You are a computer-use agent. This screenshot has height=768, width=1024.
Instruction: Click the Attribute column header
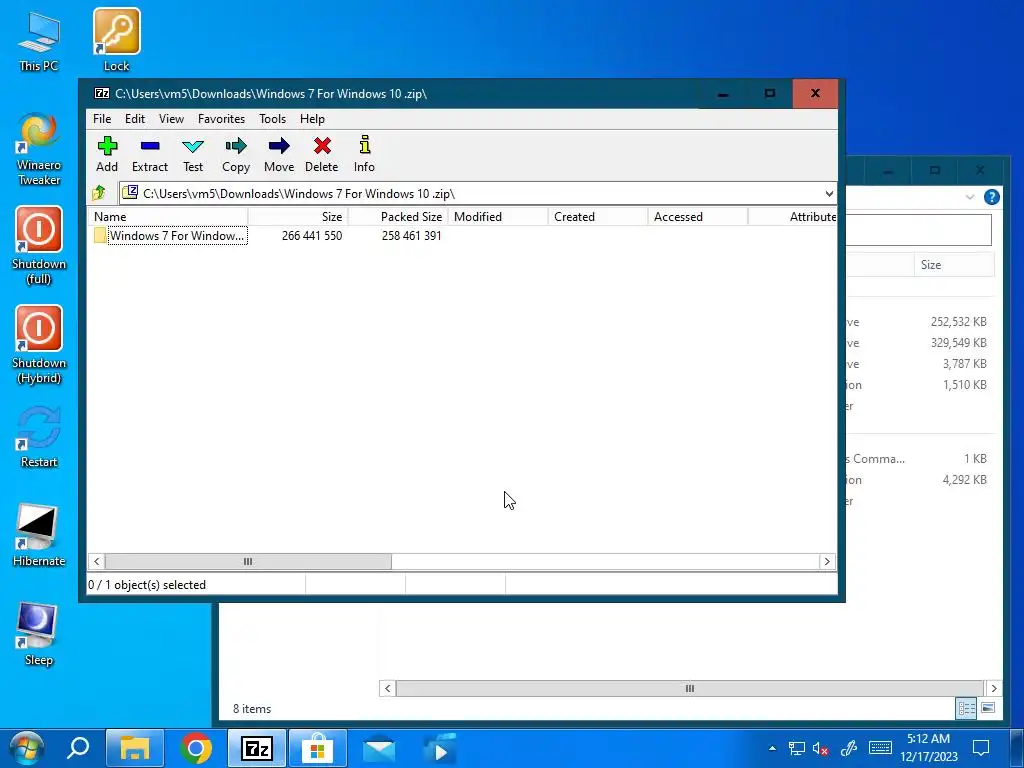point(792,217)
